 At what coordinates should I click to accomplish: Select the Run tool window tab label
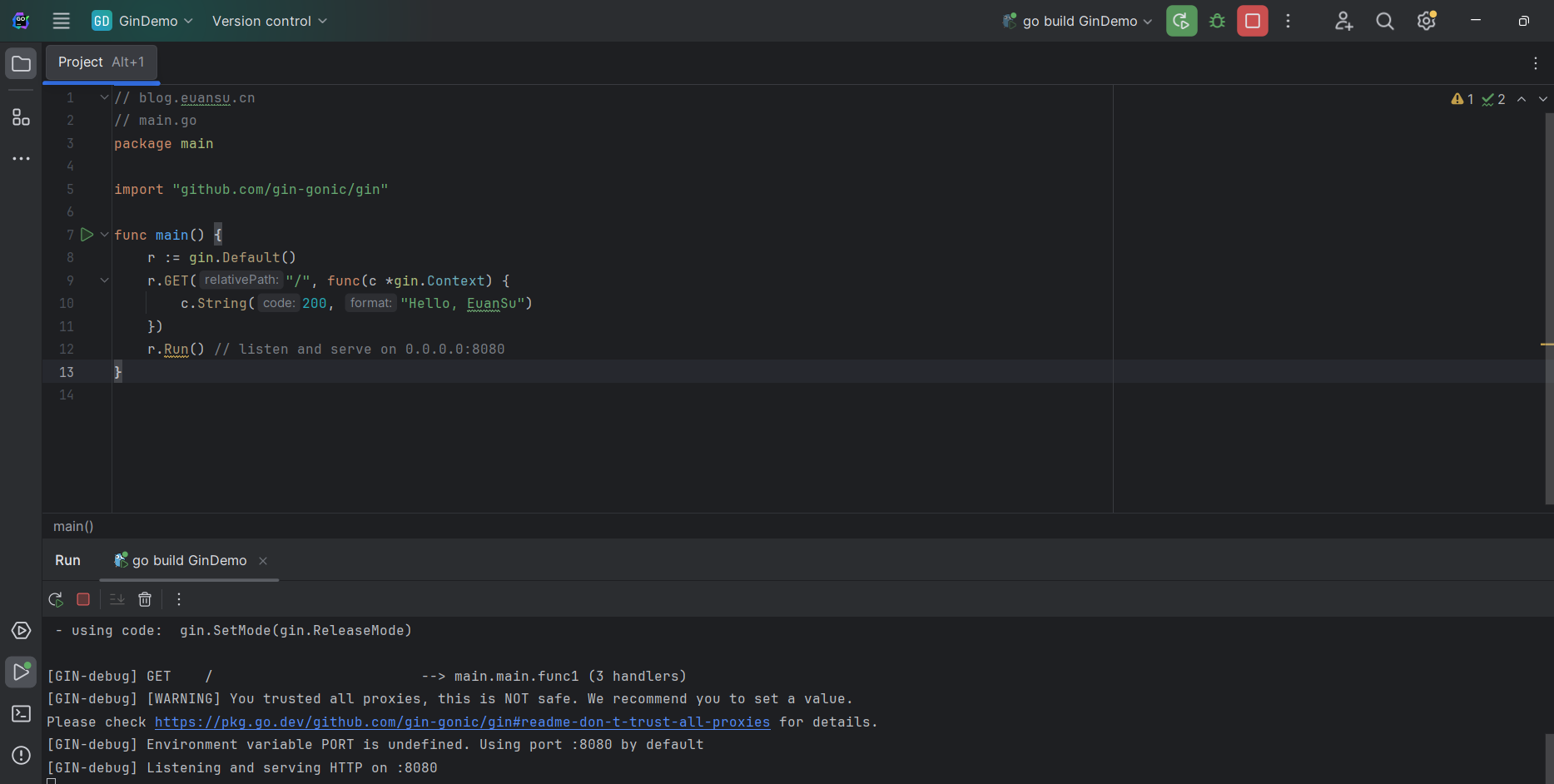67,560
